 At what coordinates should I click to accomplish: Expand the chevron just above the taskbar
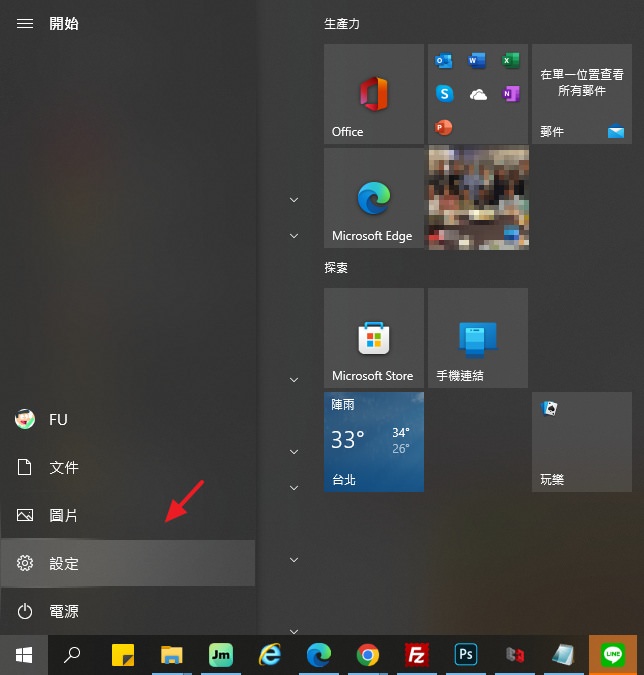(x=294, y=631)
